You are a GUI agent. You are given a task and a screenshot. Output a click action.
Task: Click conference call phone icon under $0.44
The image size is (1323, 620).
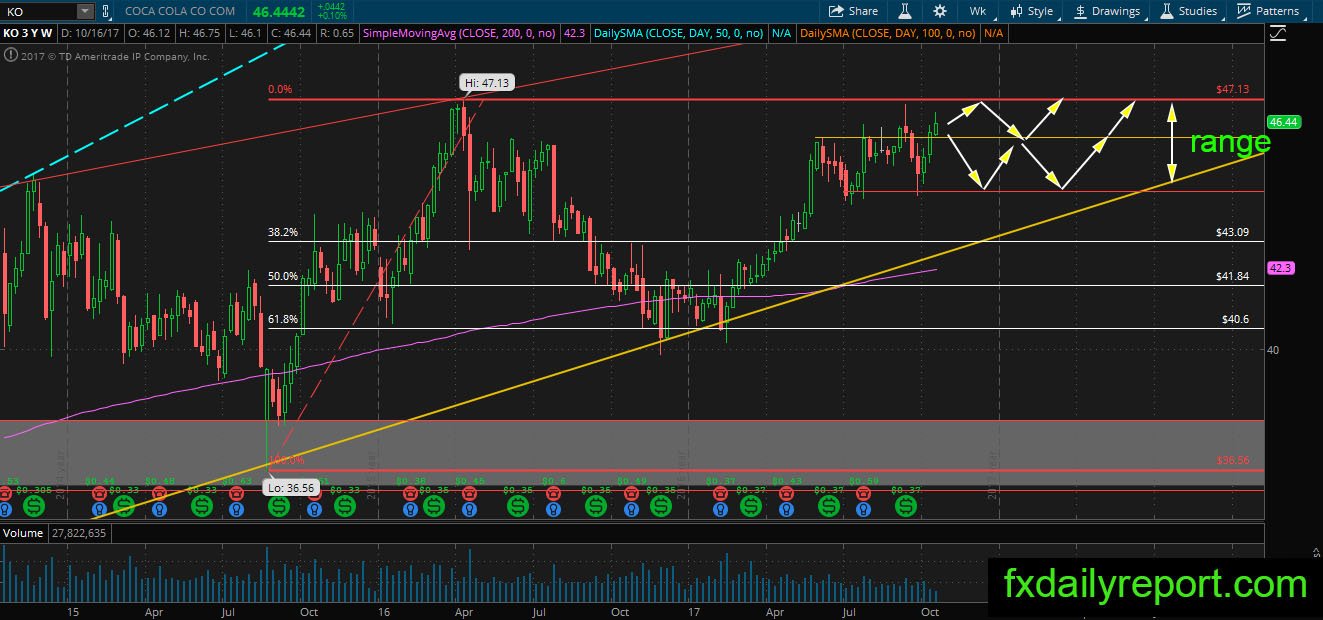[x=98, y=493]
